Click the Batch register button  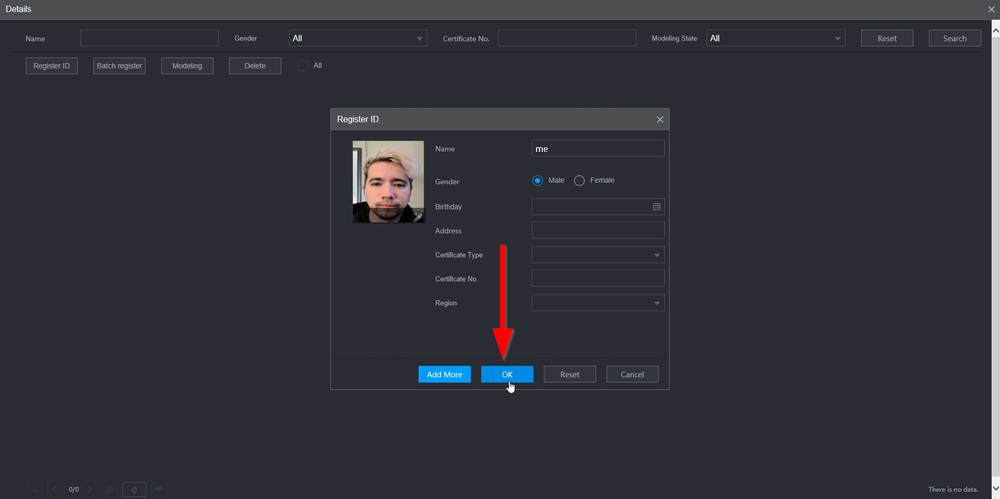point(119,66)
